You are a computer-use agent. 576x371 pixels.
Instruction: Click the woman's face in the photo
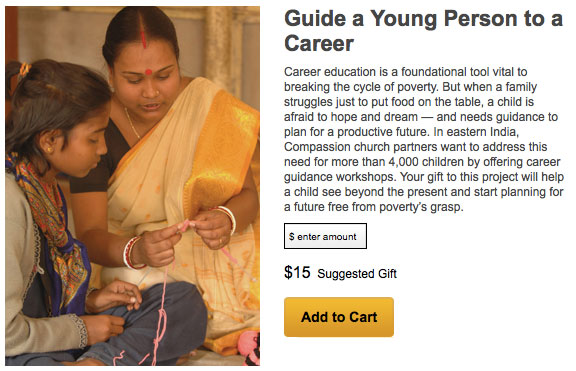tap(147, 86)
